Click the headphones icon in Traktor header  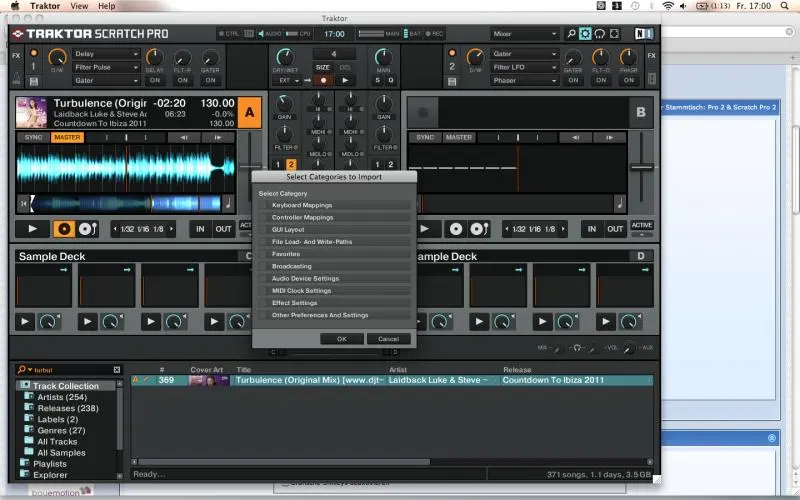click(600, 33)
